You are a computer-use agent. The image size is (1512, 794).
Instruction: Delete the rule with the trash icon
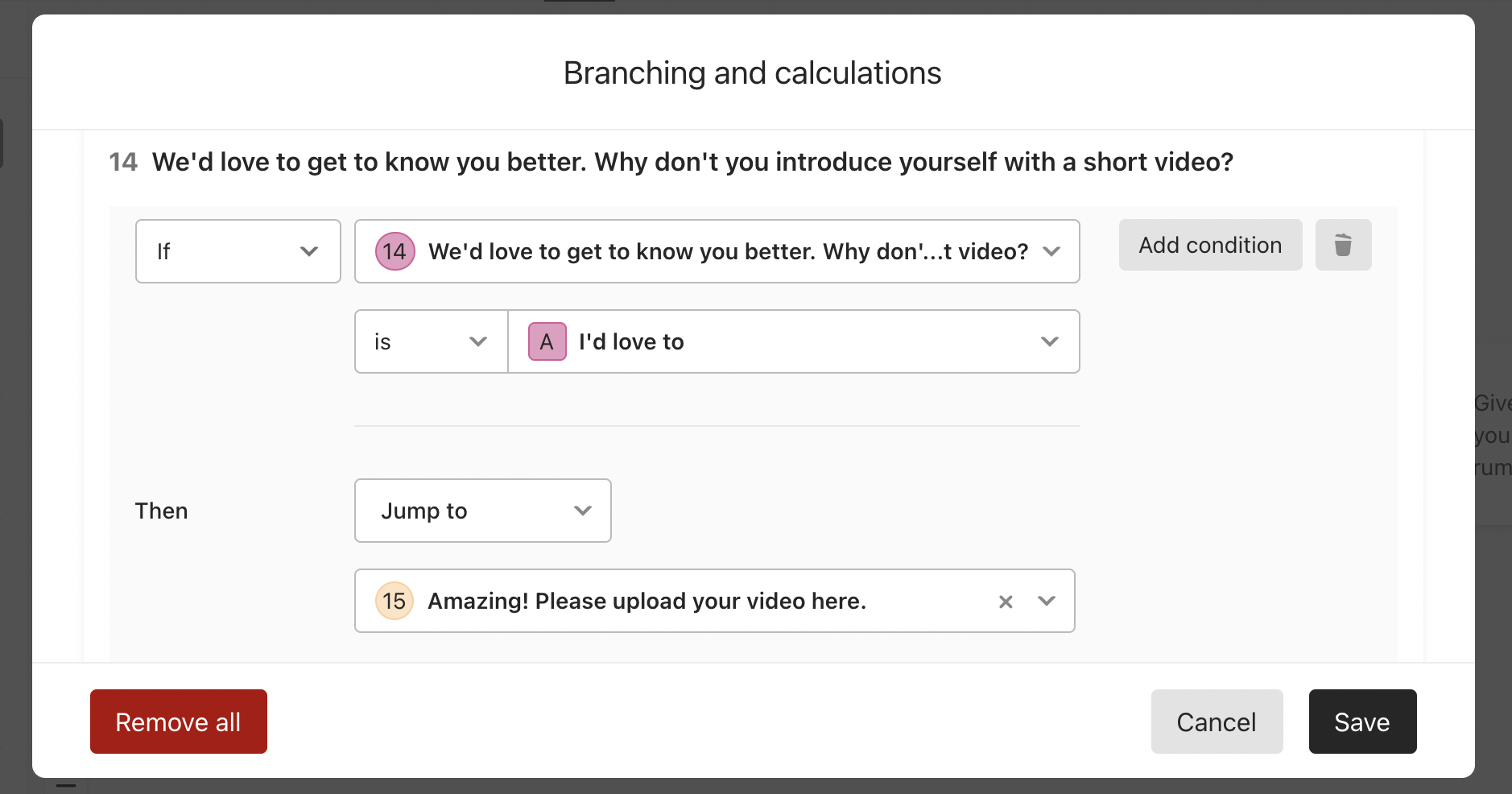tap(1343, 245)
